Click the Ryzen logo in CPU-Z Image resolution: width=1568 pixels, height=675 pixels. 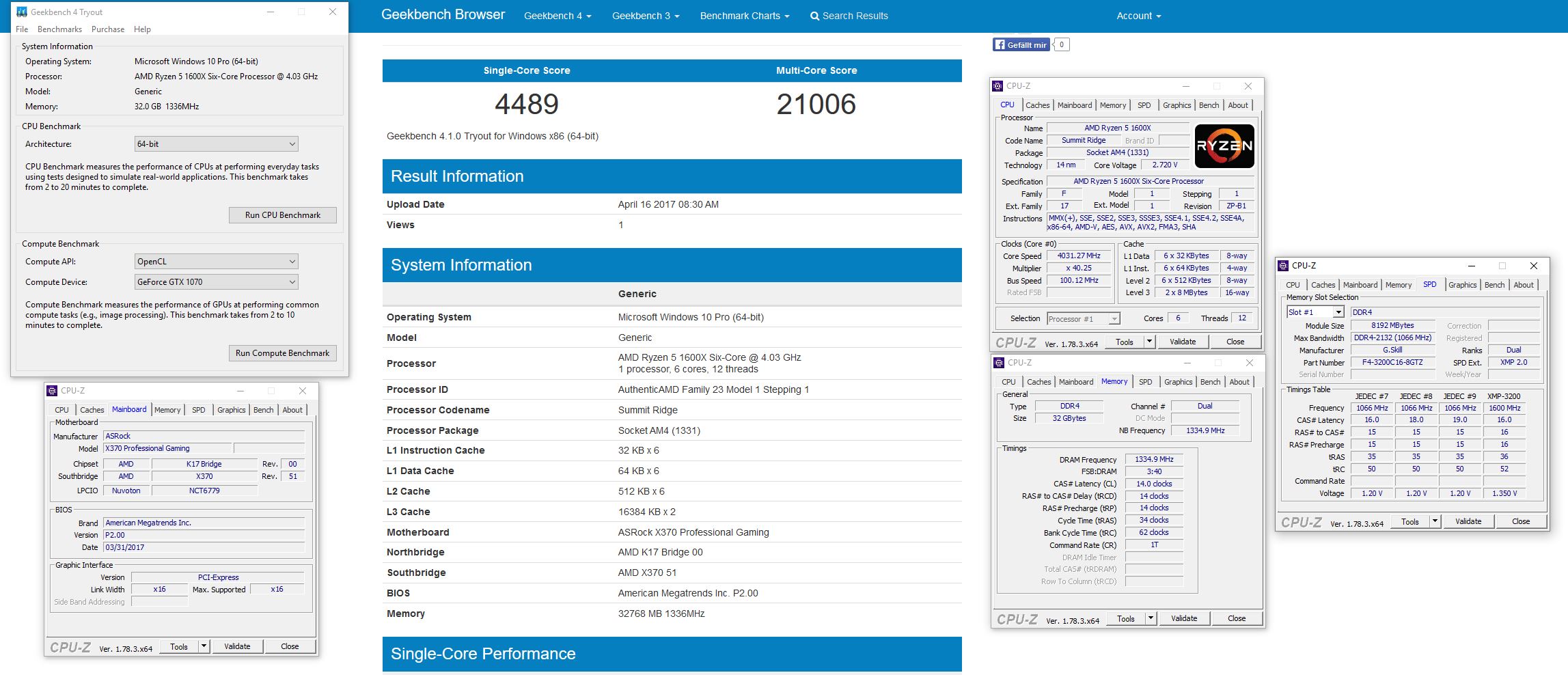point(1224,146)
